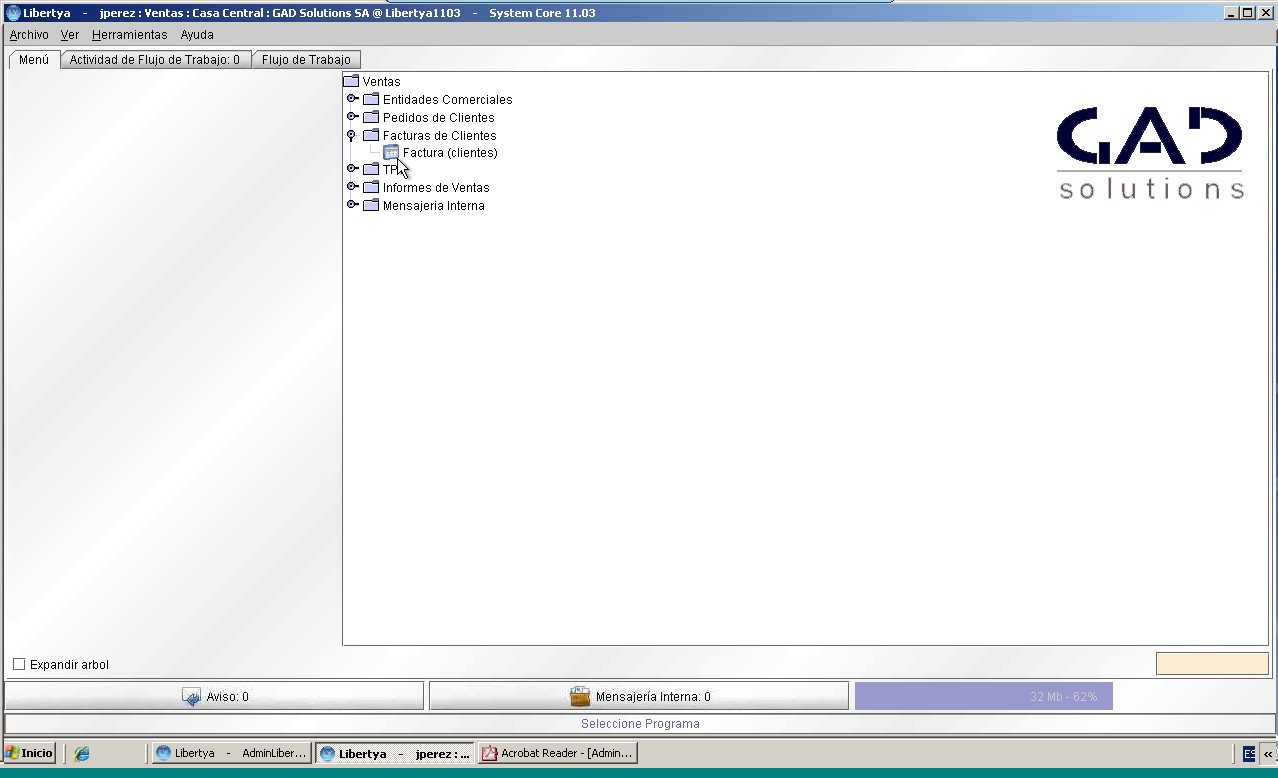The image size is (1278, 778).
Task: Click the Entidades Comerciales folder icon
Action: [x=371, y=99]
